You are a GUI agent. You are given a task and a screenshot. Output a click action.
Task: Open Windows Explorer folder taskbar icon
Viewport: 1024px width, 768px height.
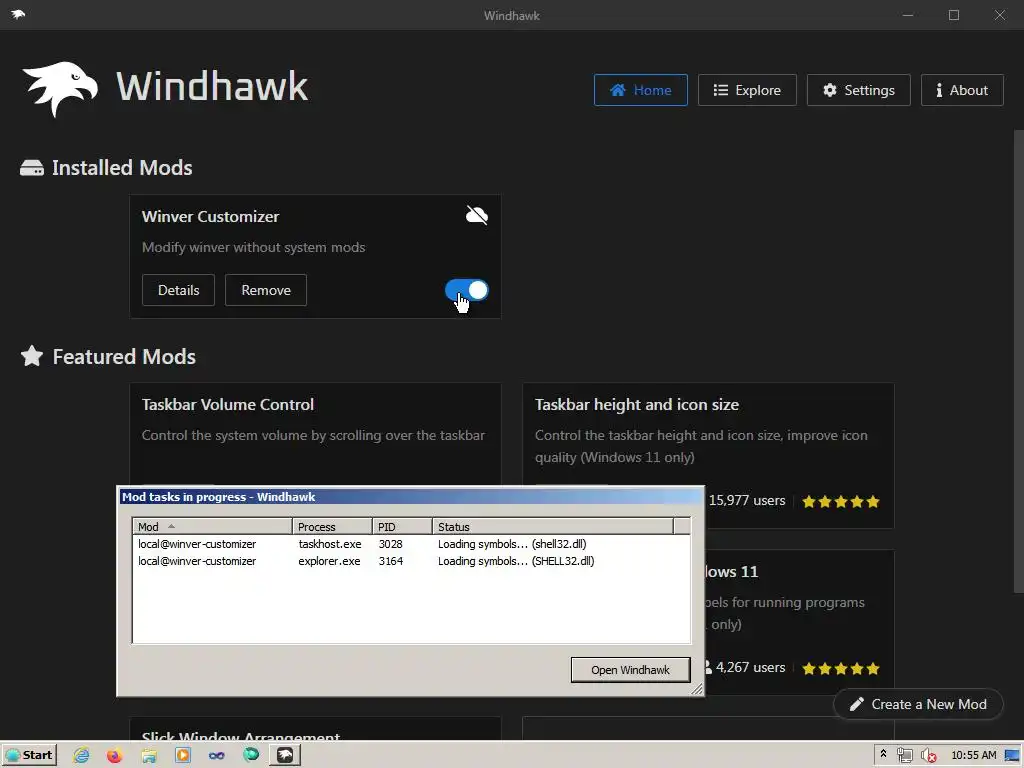(x=149, y=756)
